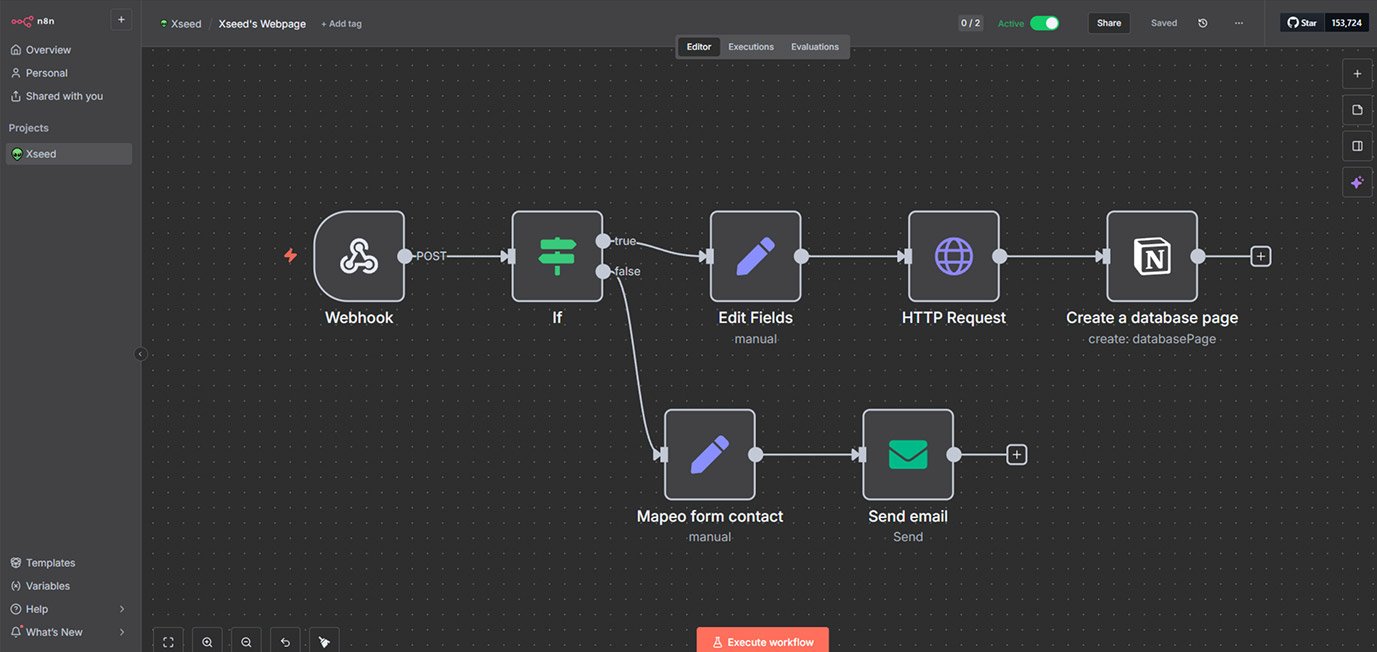The width and height of the screenshot is (1377, 652).
Task: Click the Share button
Action: [x=1108, y=21]
